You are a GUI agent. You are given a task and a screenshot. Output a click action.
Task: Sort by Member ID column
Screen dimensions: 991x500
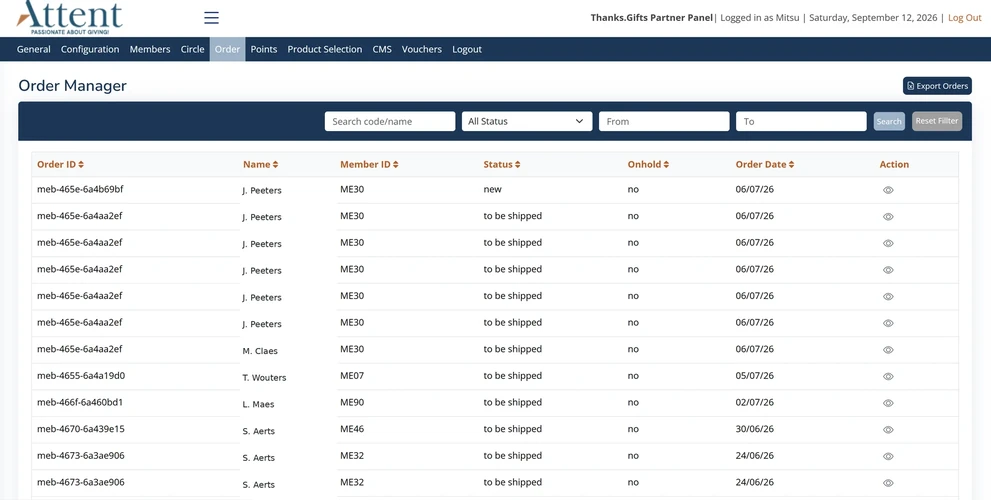point(369,164)
